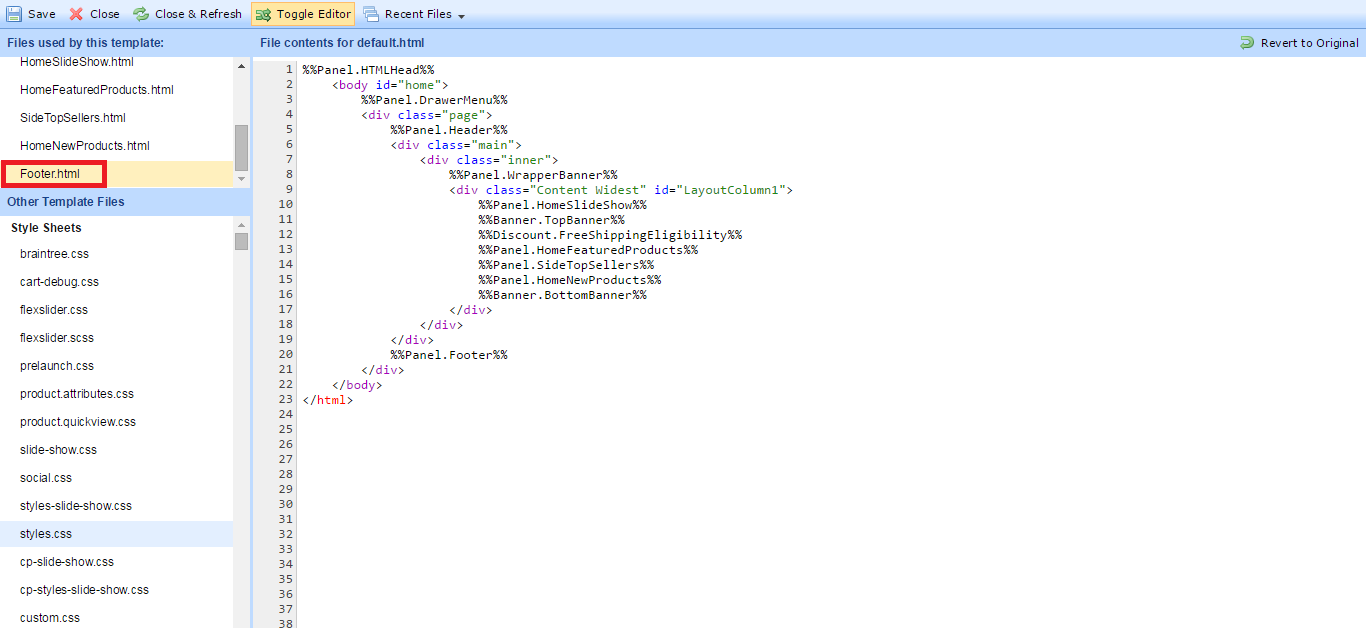
Task: Click the Revert to Original link
Action: (1309, 43)
